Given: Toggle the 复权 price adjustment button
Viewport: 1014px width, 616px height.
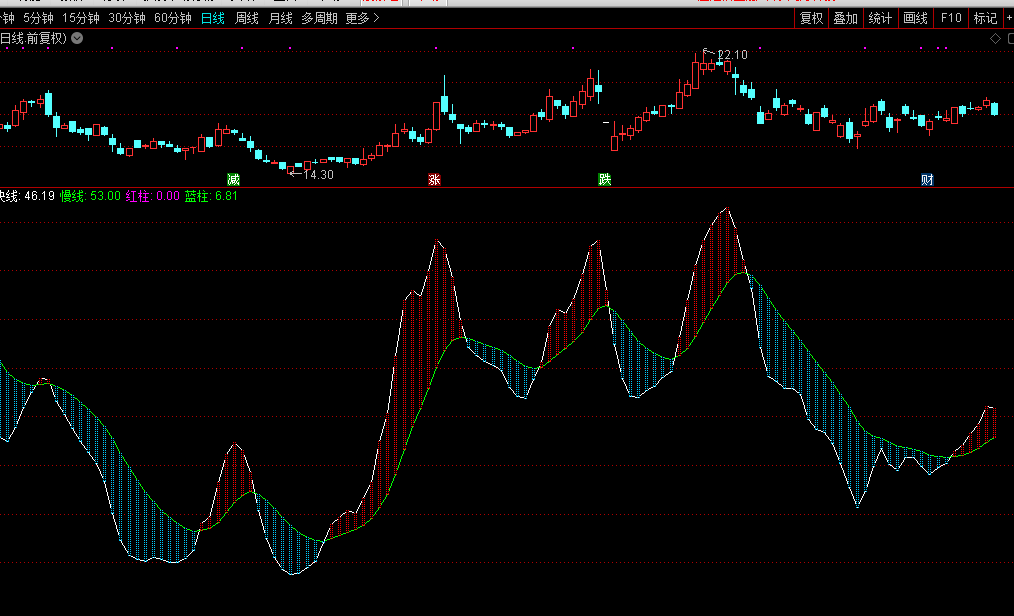Looking at the screenshot, I should (811, 18).
